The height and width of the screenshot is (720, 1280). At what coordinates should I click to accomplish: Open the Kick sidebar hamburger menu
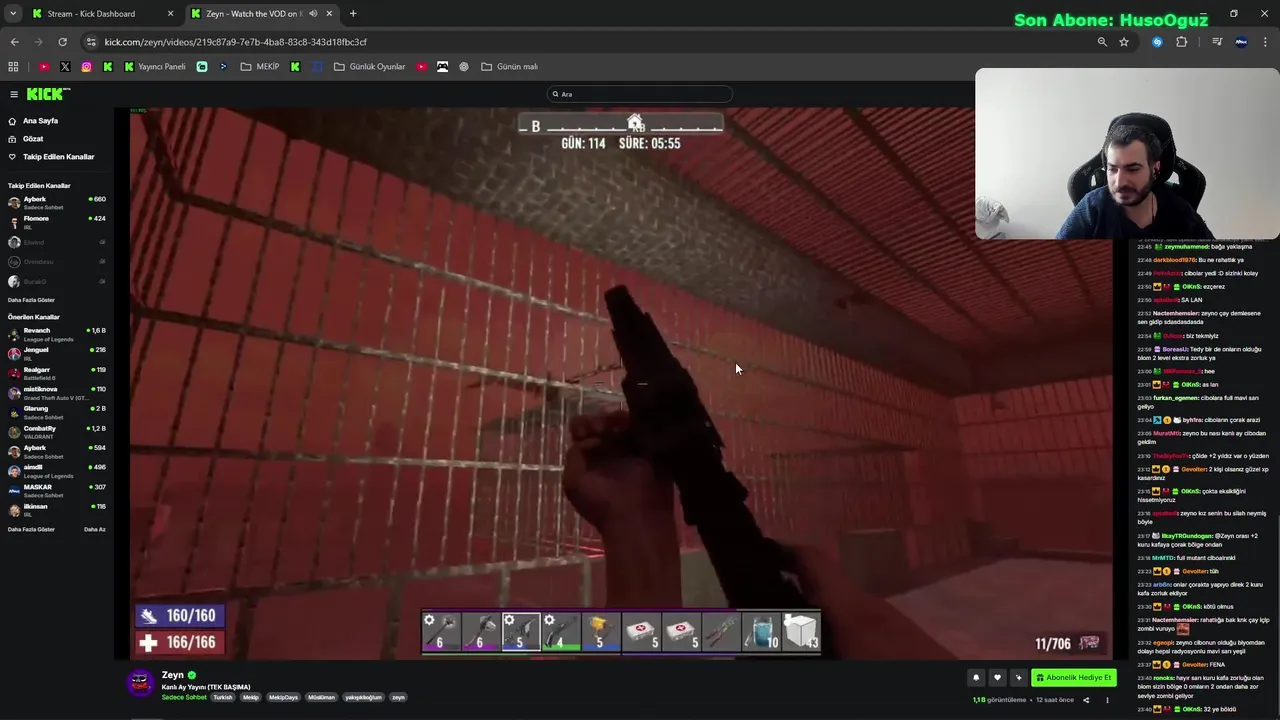14,94
